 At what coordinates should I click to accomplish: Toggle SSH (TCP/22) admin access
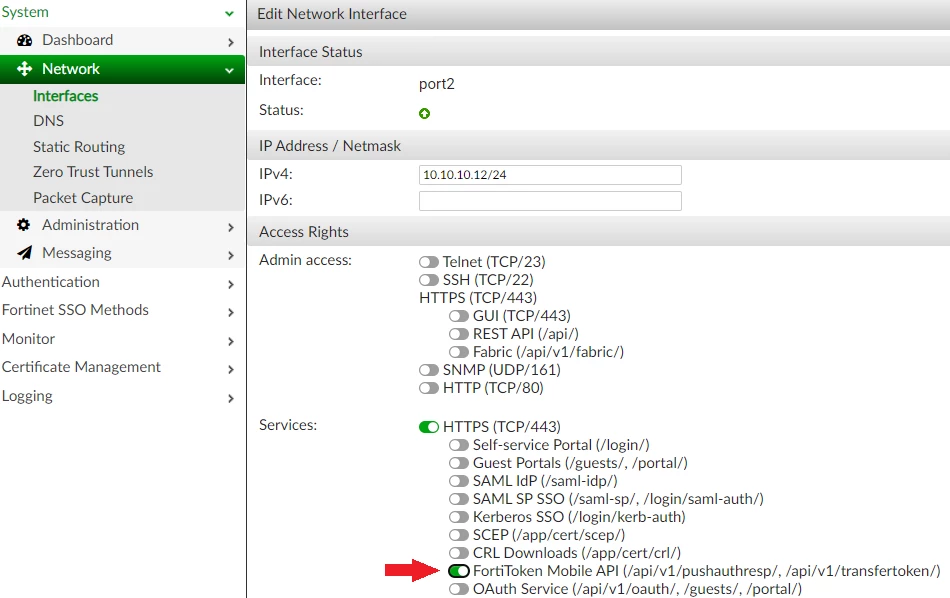point(428,280)
